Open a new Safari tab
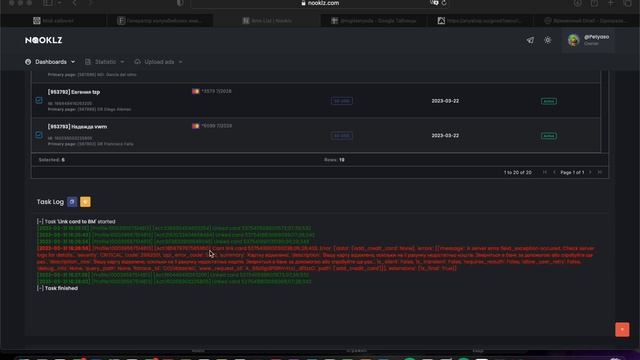The width and height of the screenshot is (640, 360). point(611,3)
